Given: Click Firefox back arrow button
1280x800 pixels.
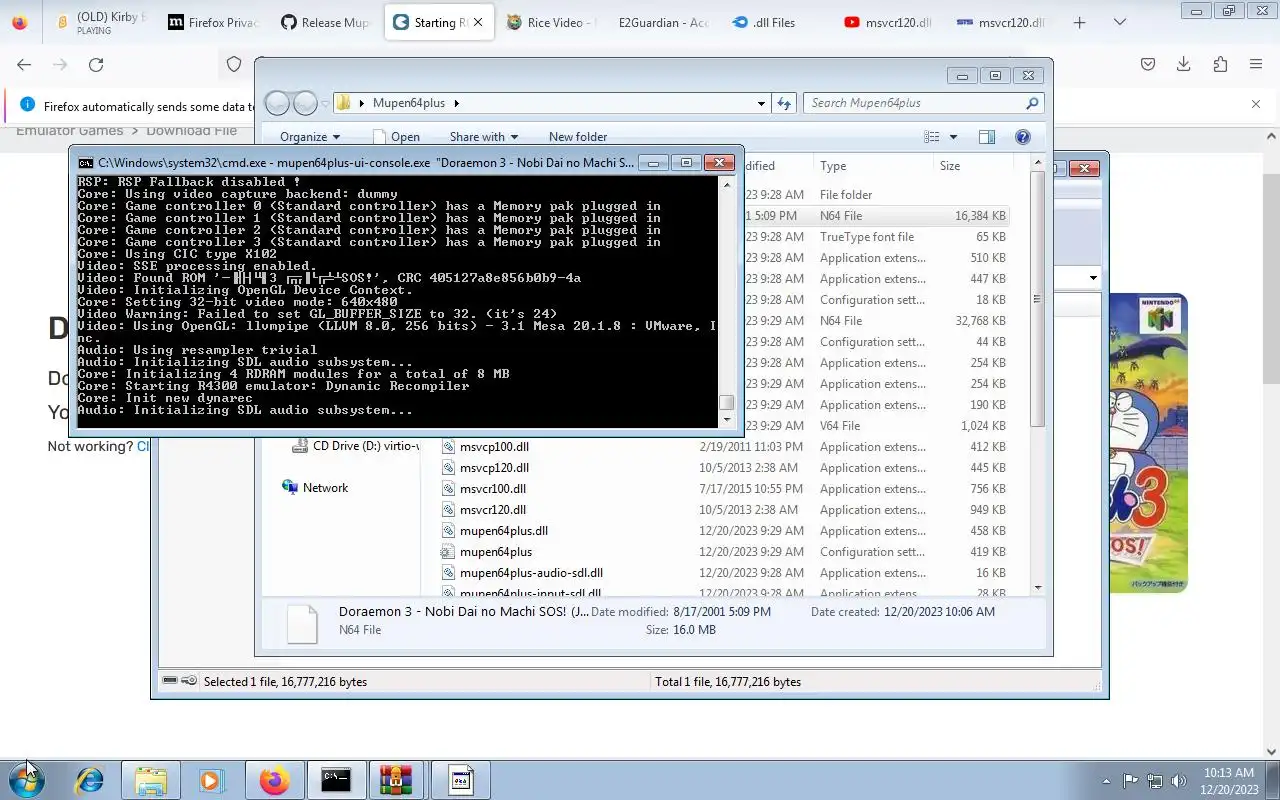Looking at the screenshot, I should 24,64.
